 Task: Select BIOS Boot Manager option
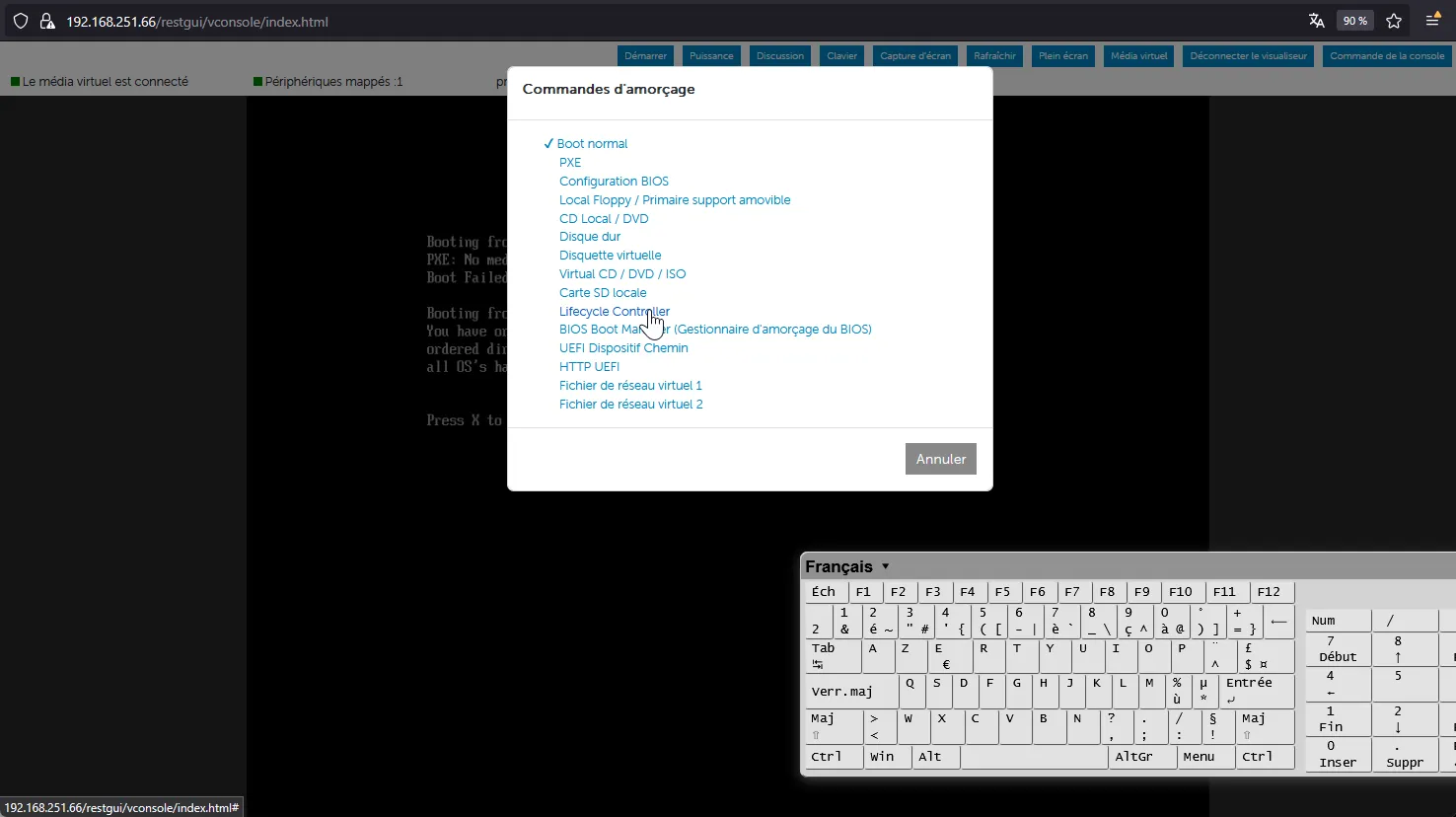tap(715, 330)
